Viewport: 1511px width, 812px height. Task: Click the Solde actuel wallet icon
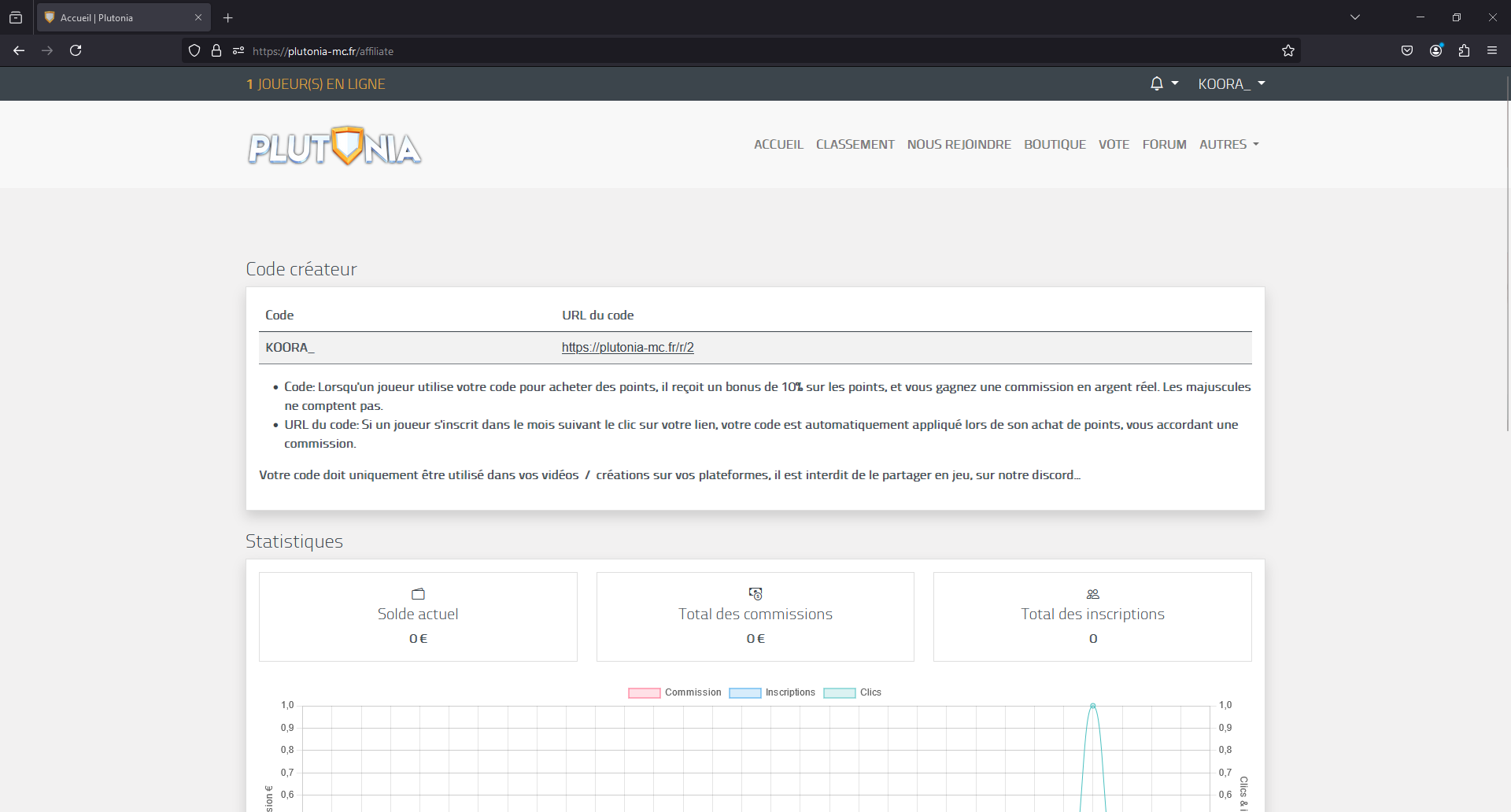pyautogui.click(x=418, y=594)
